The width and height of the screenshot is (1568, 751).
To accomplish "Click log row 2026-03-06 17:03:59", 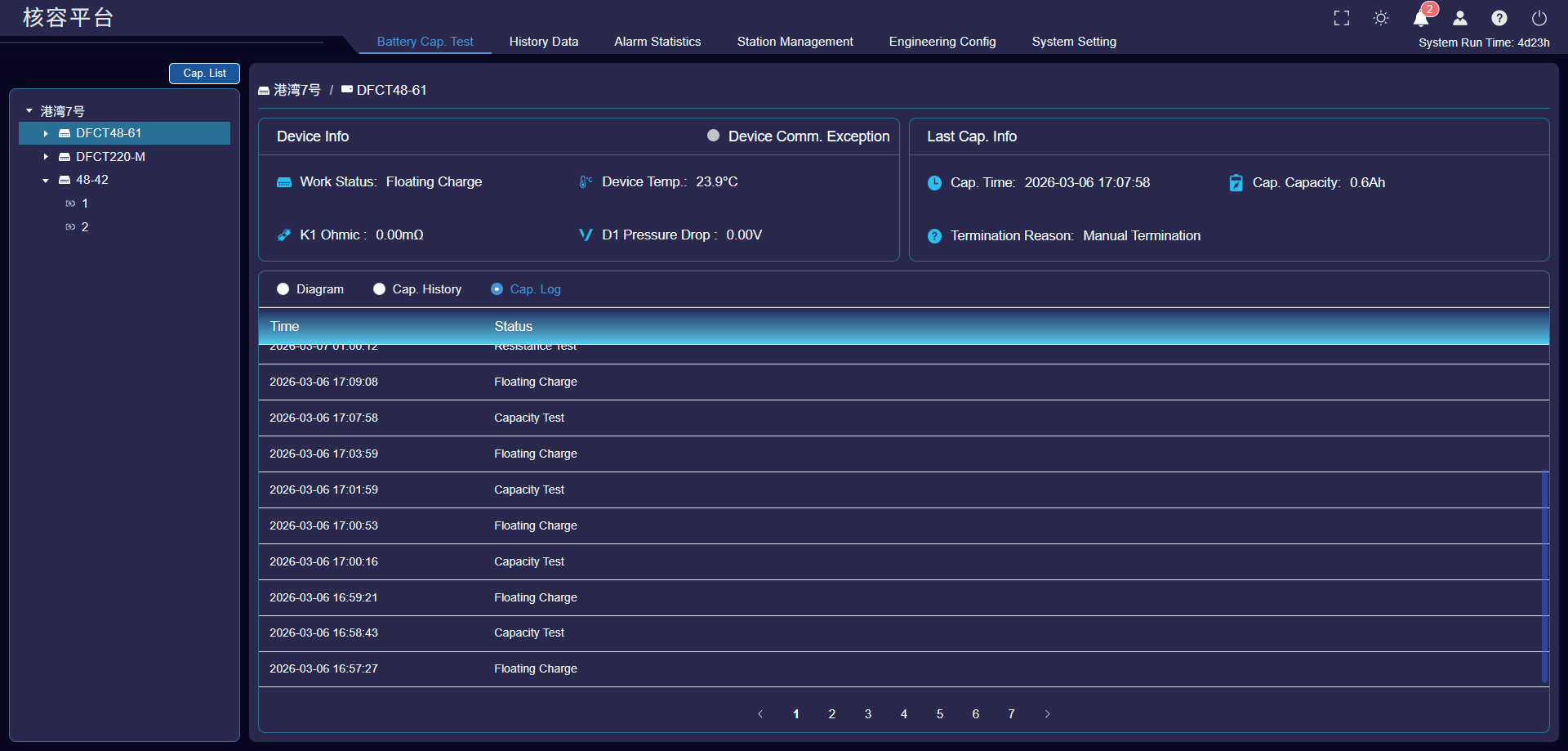I will pyautogui.click(x=903, y=454).
